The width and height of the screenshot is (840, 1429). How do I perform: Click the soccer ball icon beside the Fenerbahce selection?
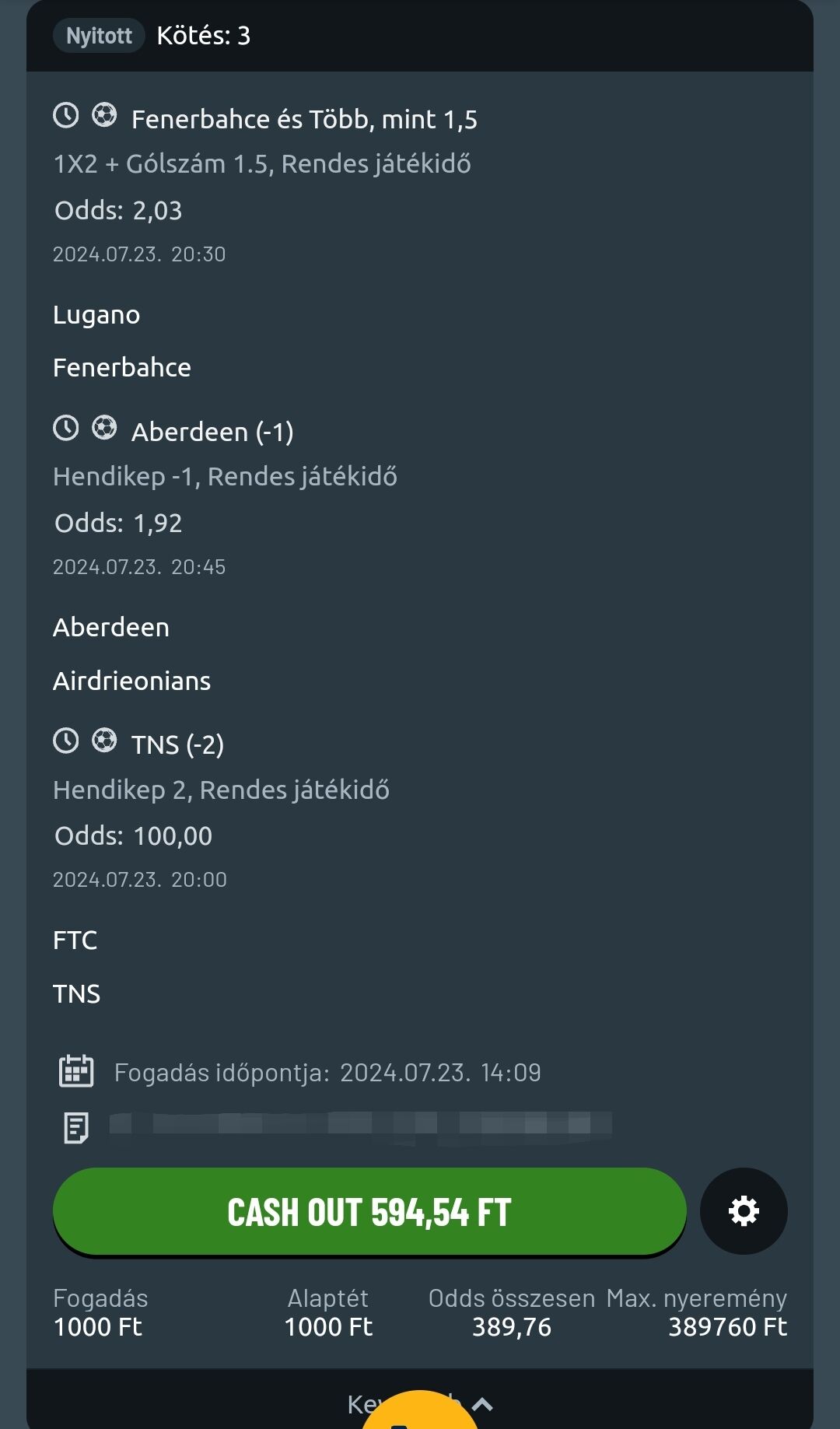tap(104, 116)
